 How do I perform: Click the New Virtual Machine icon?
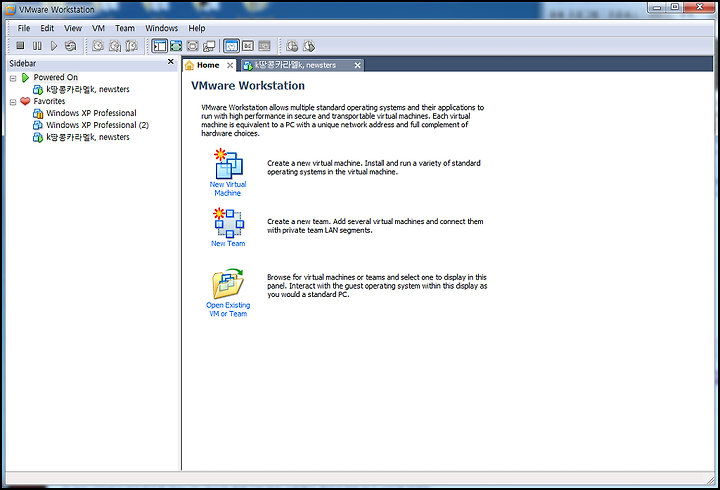point(228,163)
